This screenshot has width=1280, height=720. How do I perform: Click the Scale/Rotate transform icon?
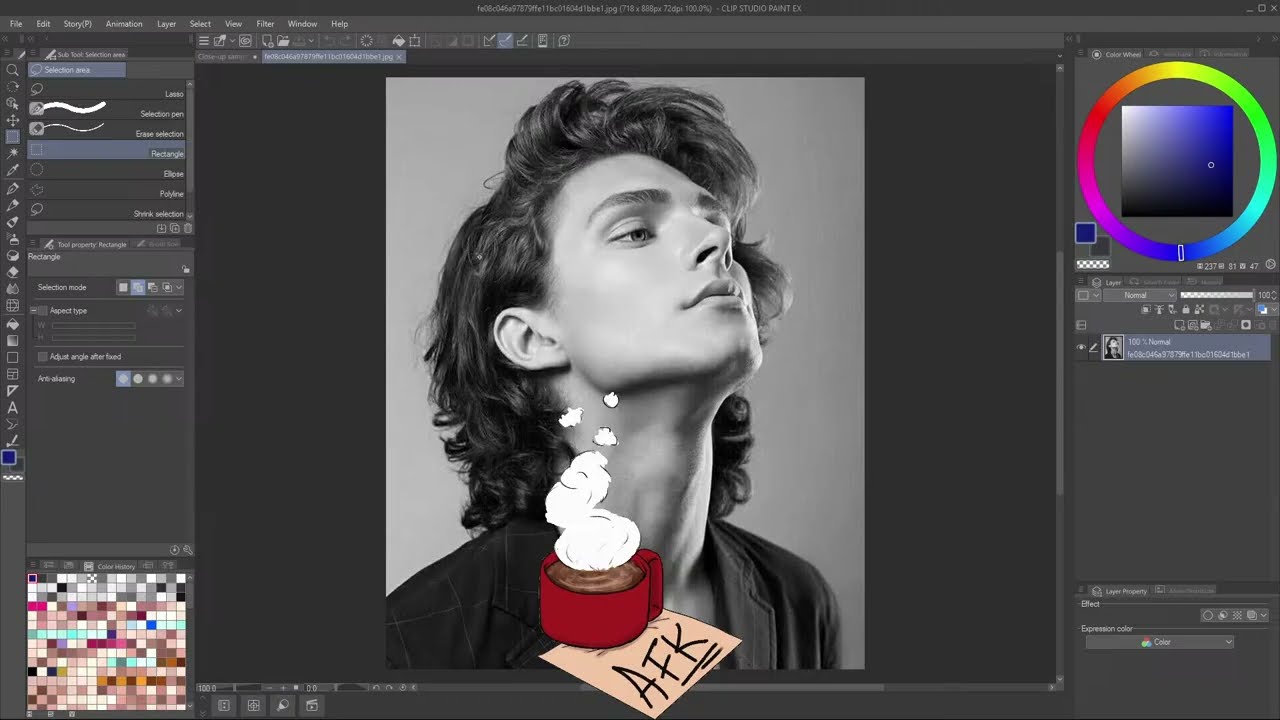coord(415,41)
